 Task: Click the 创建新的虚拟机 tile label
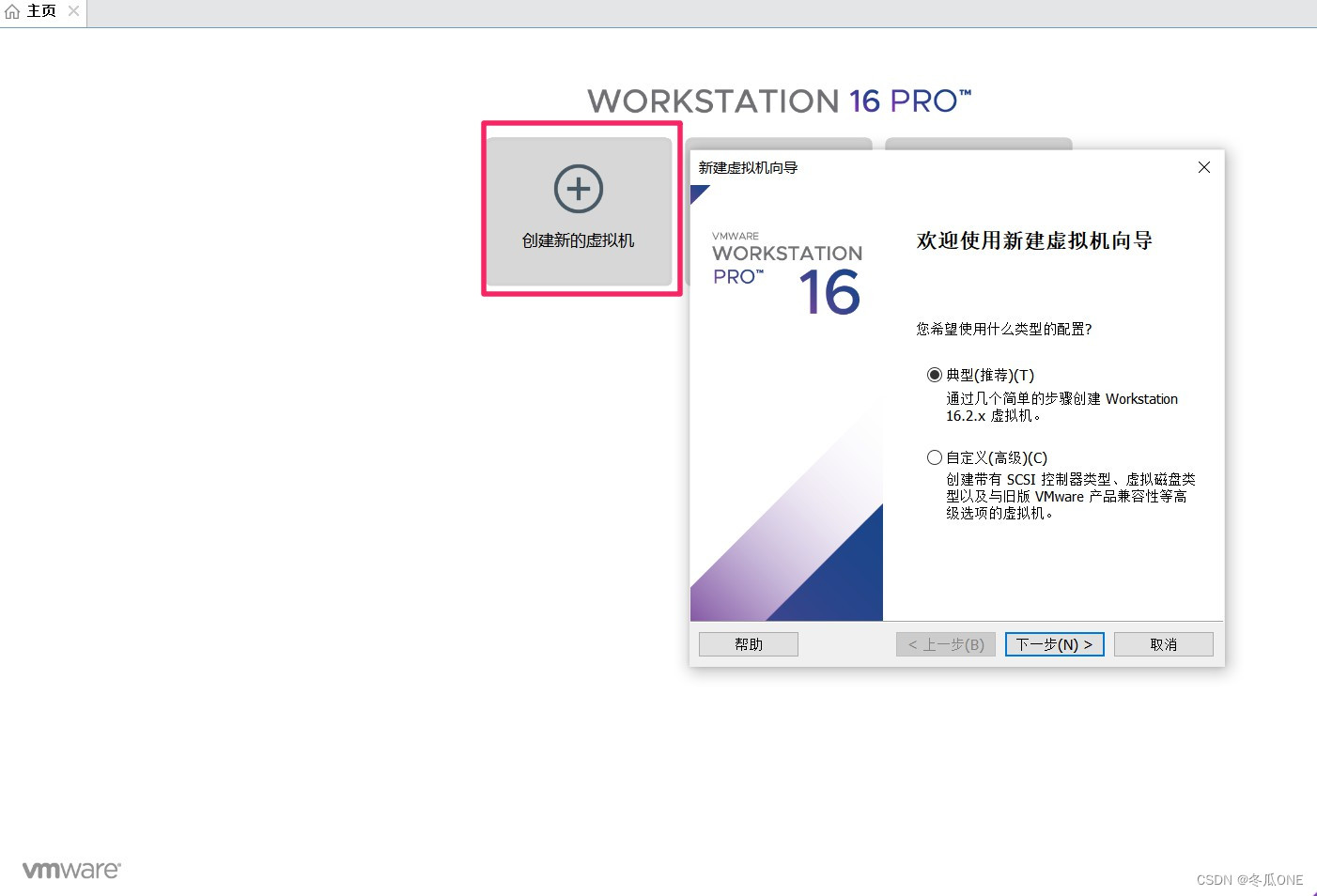pos(579,240)
